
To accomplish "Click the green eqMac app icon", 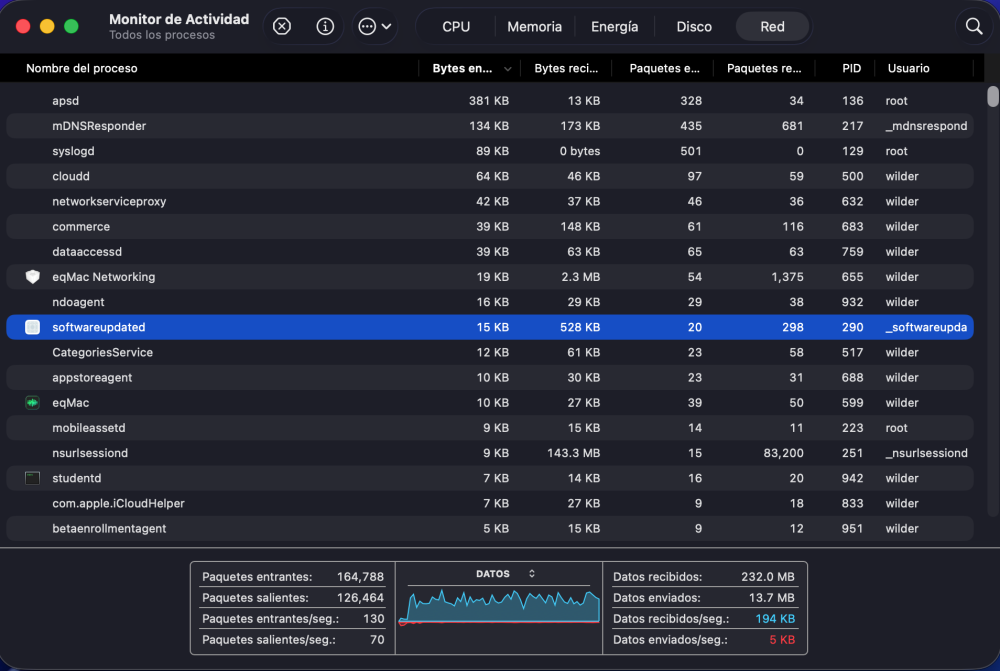I will point(33,402).
